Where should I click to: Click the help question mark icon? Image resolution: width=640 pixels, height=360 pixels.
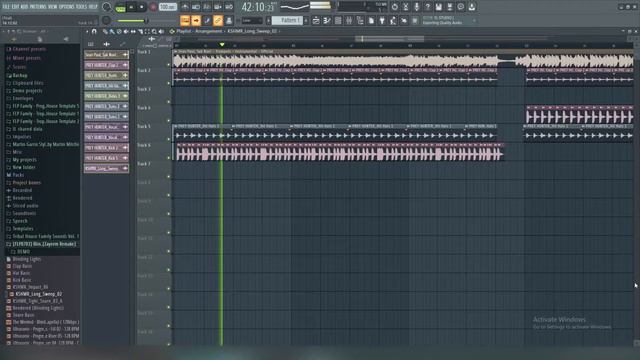click(x=427, y=7)
